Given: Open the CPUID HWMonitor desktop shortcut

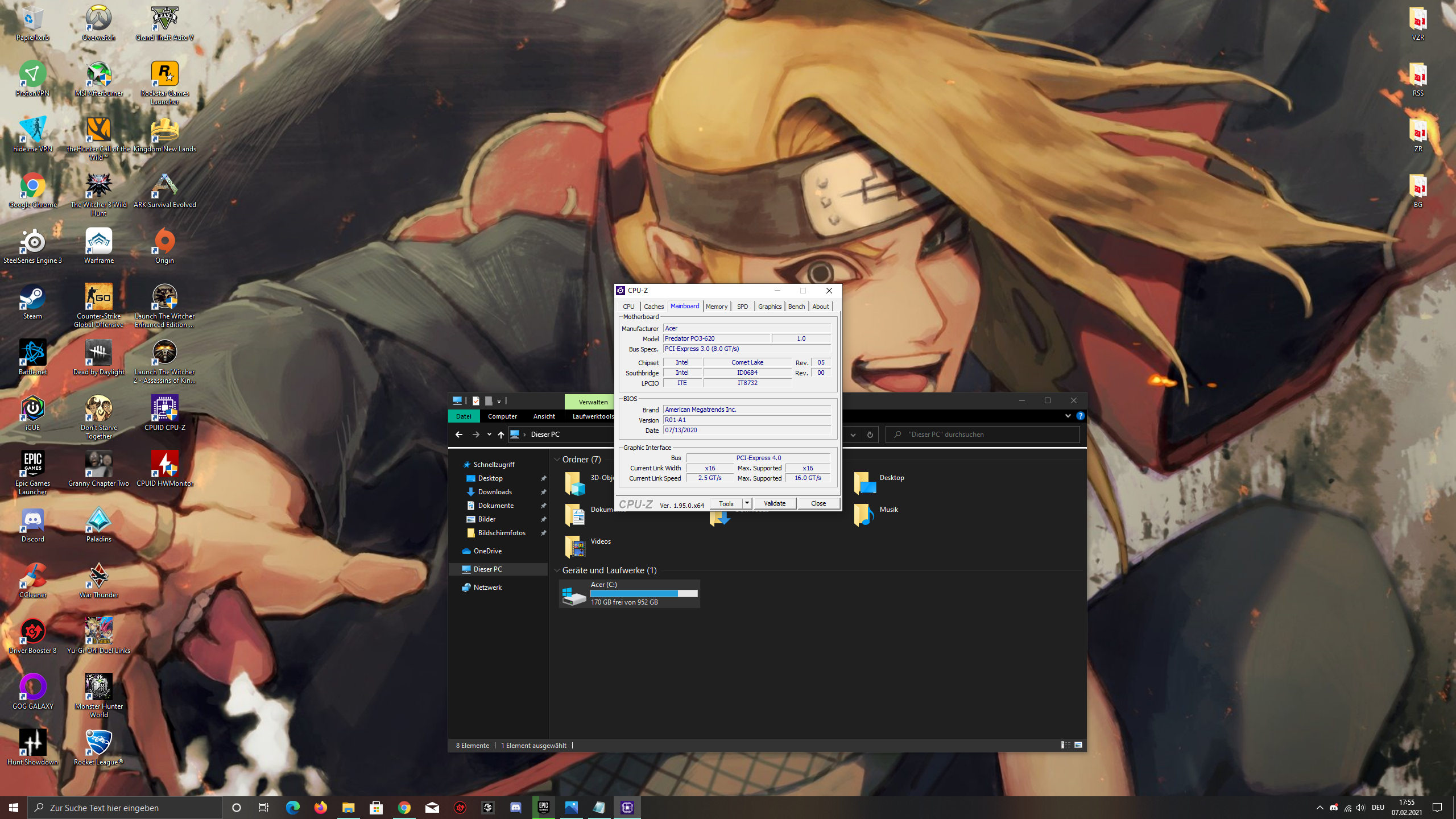Looking at the screenshot, I should [x=164, y=464].
